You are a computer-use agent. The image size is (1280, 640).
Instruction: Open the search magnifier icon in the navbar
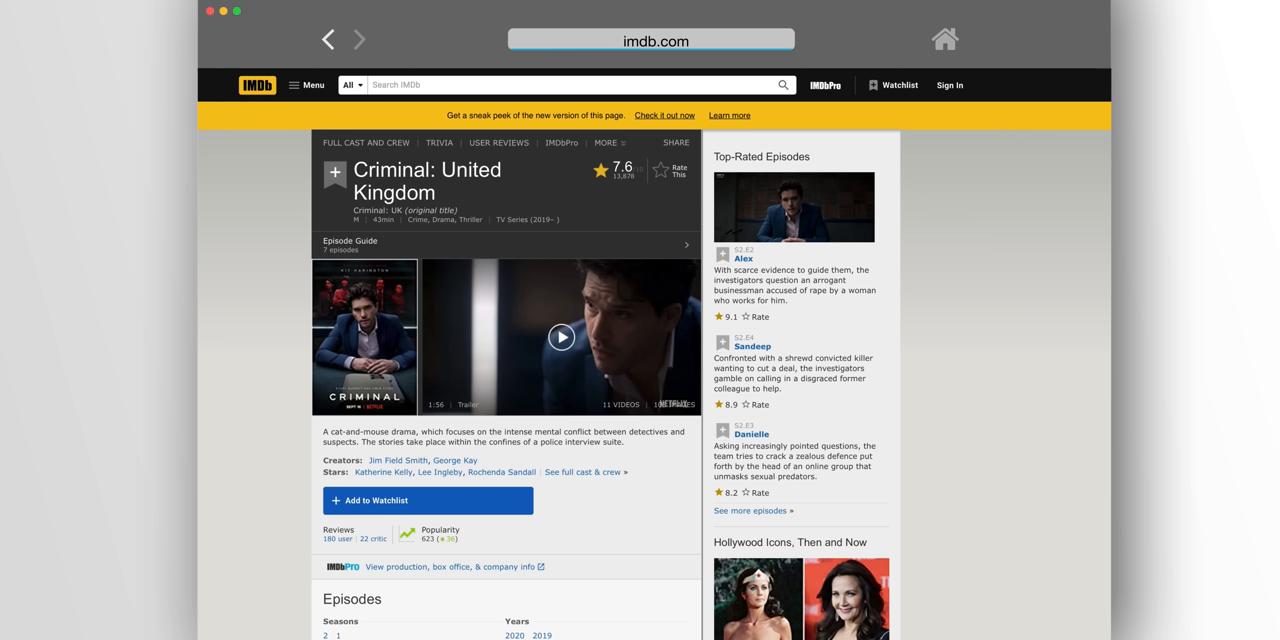(x=783, y=85)
